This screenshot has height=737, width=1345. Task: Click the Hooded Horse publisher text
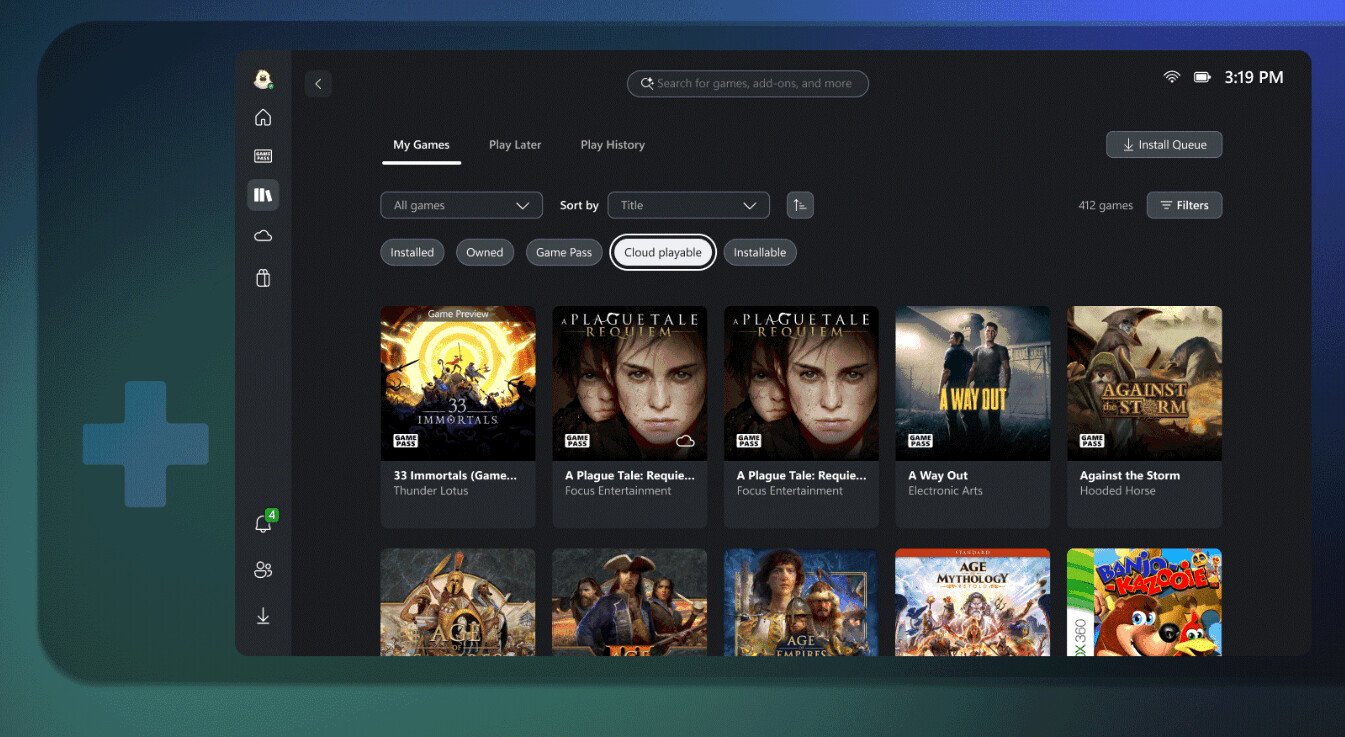pos(1117,491)
